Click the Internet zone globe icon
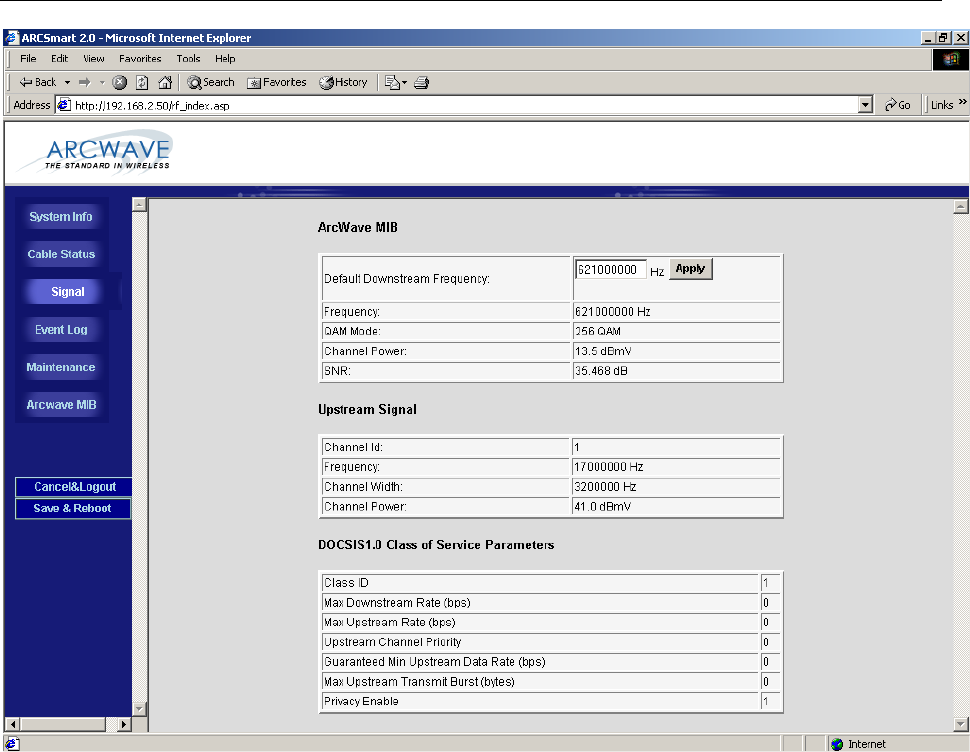The width and height of the screenshot is (970, 752). pyautogui.click(x=838, y=744)
